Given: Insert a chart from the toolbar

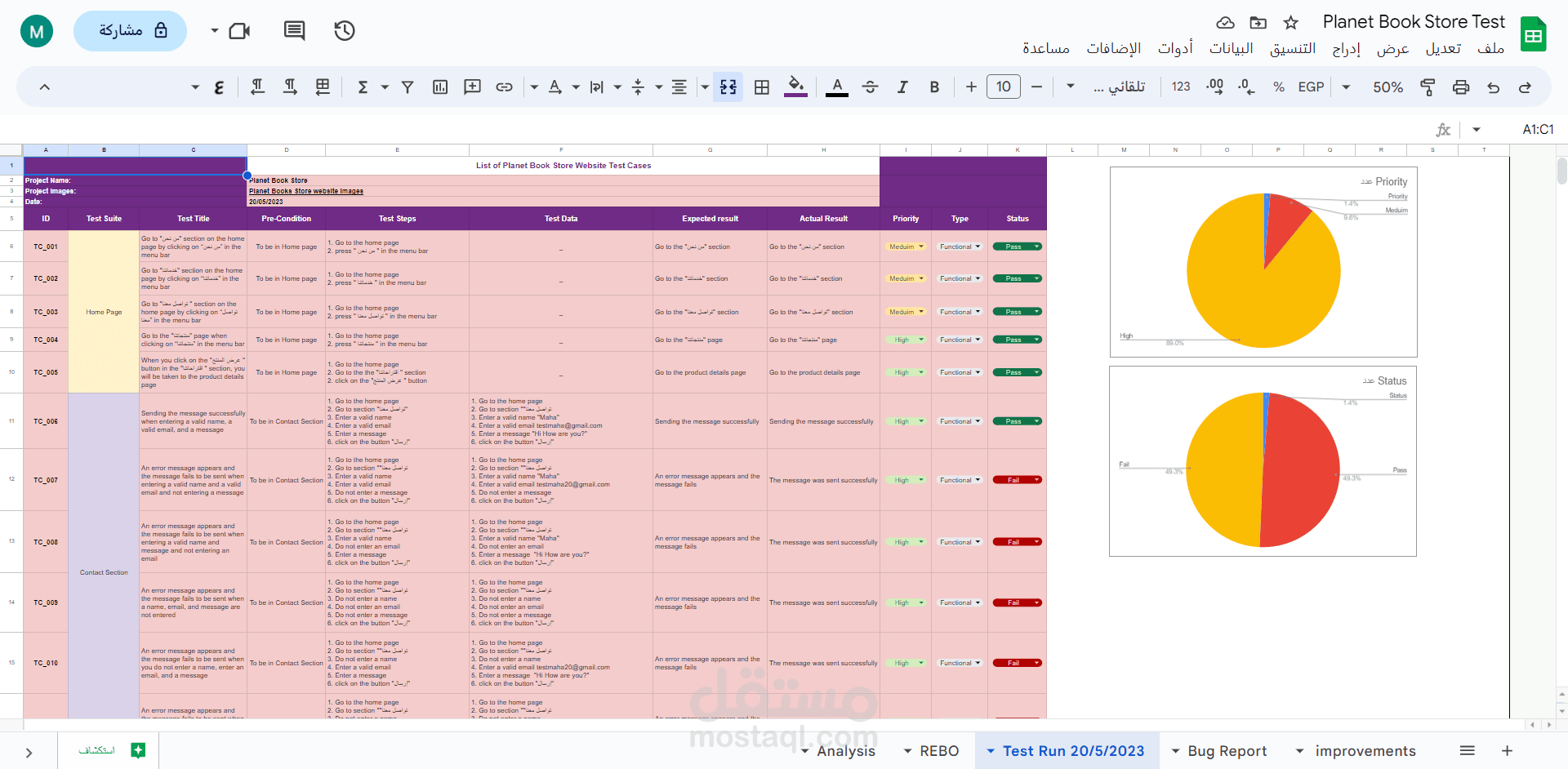Looking at the screenshot, I should tap(440, 87).
